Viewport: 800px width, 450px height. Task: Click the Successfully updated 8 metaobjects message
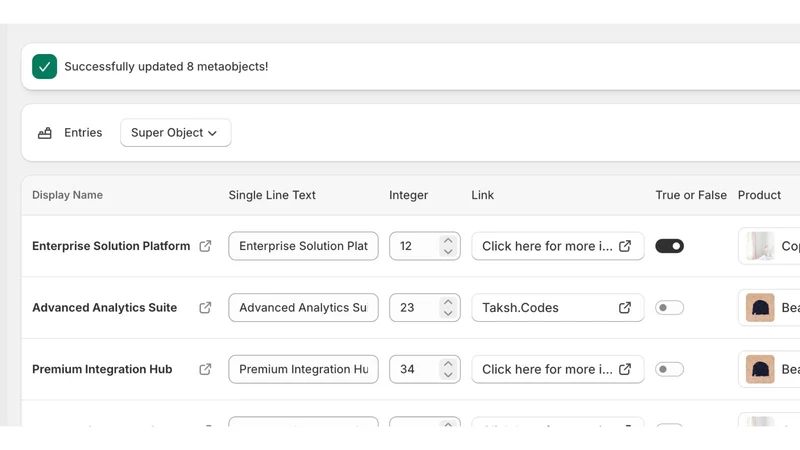[166, 67]
